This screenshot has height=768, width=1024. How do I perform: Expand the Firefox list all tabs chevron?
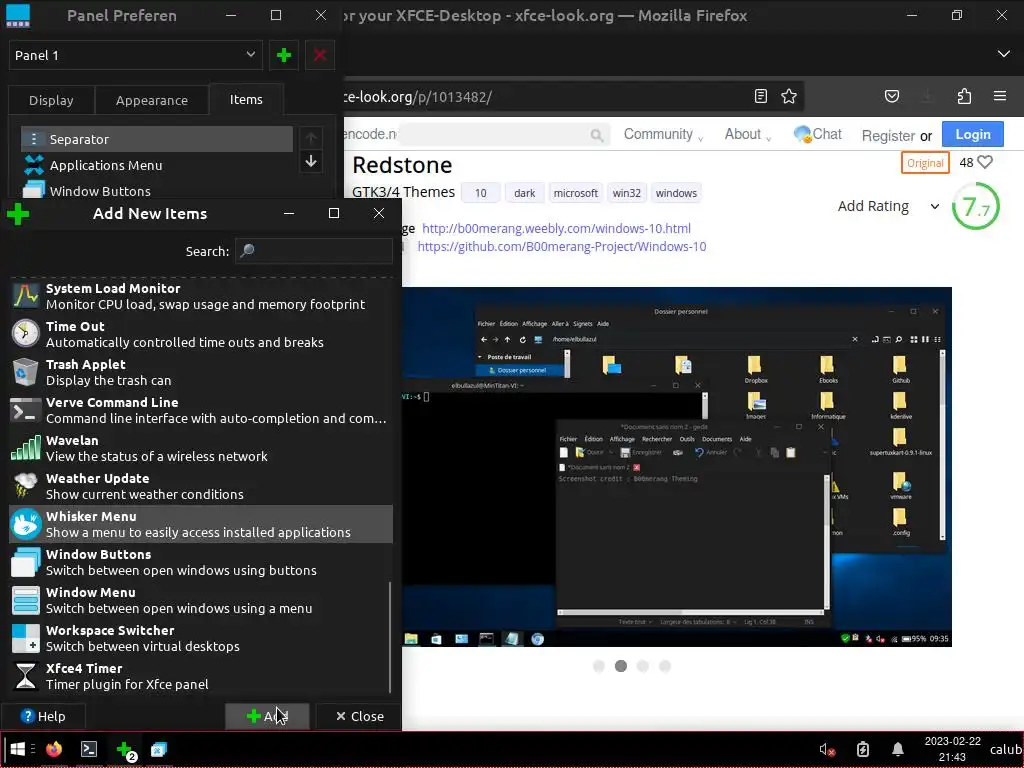point(1004,54)
